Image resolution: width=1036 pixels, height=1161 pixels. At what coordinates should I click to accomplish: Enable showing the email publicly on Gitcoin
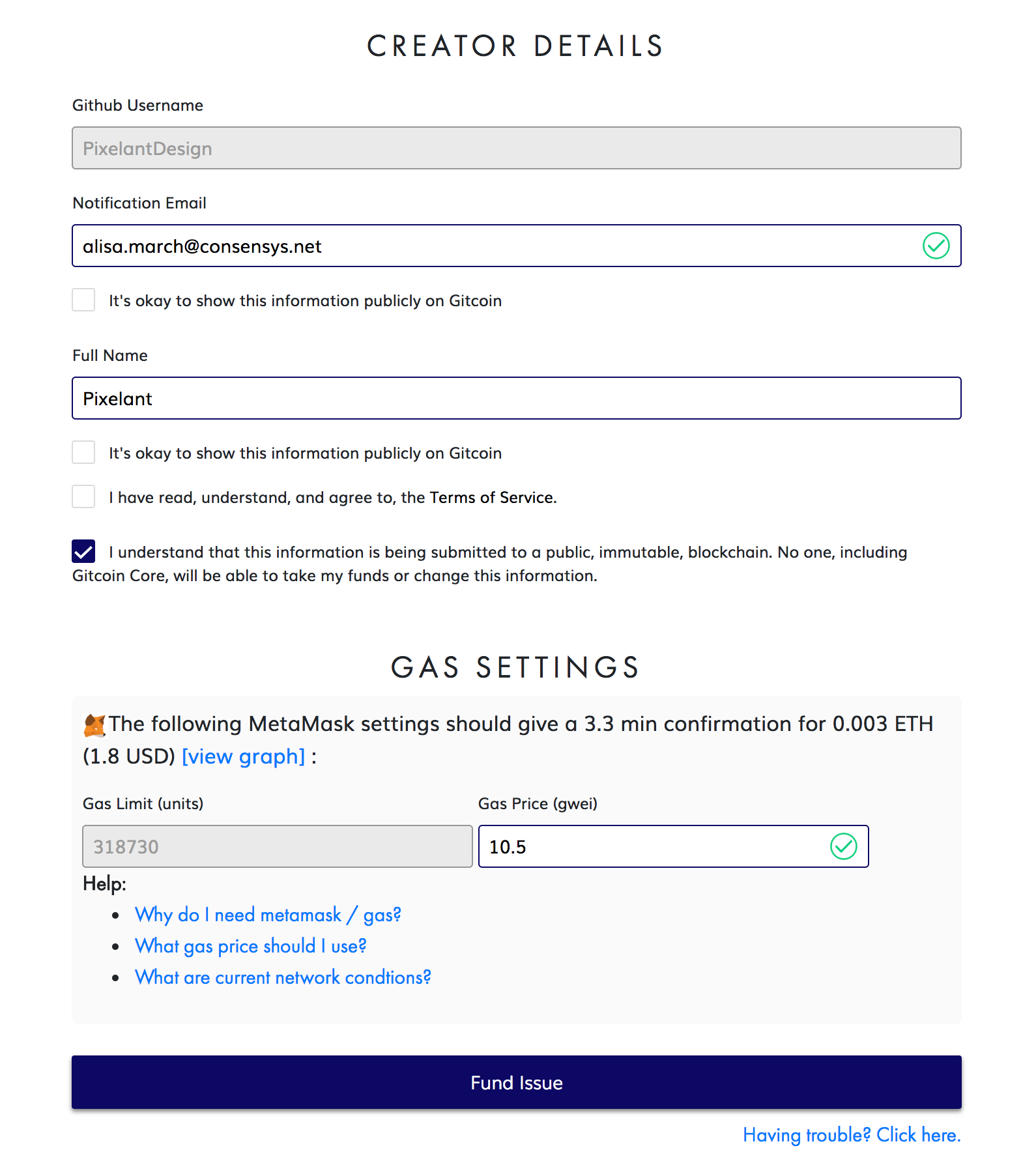pos(83,300)
